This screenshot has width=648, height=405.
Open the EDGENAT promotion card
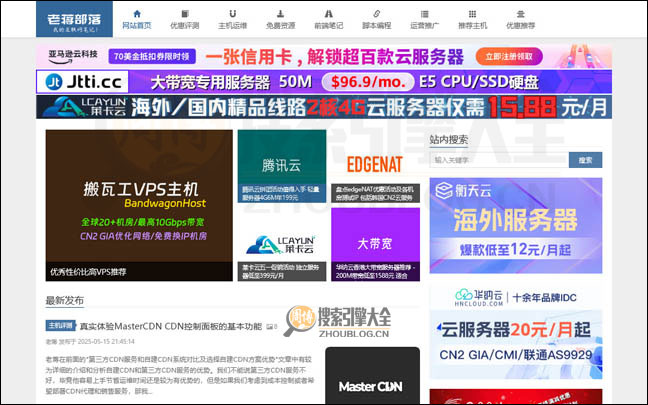point(375,166)
